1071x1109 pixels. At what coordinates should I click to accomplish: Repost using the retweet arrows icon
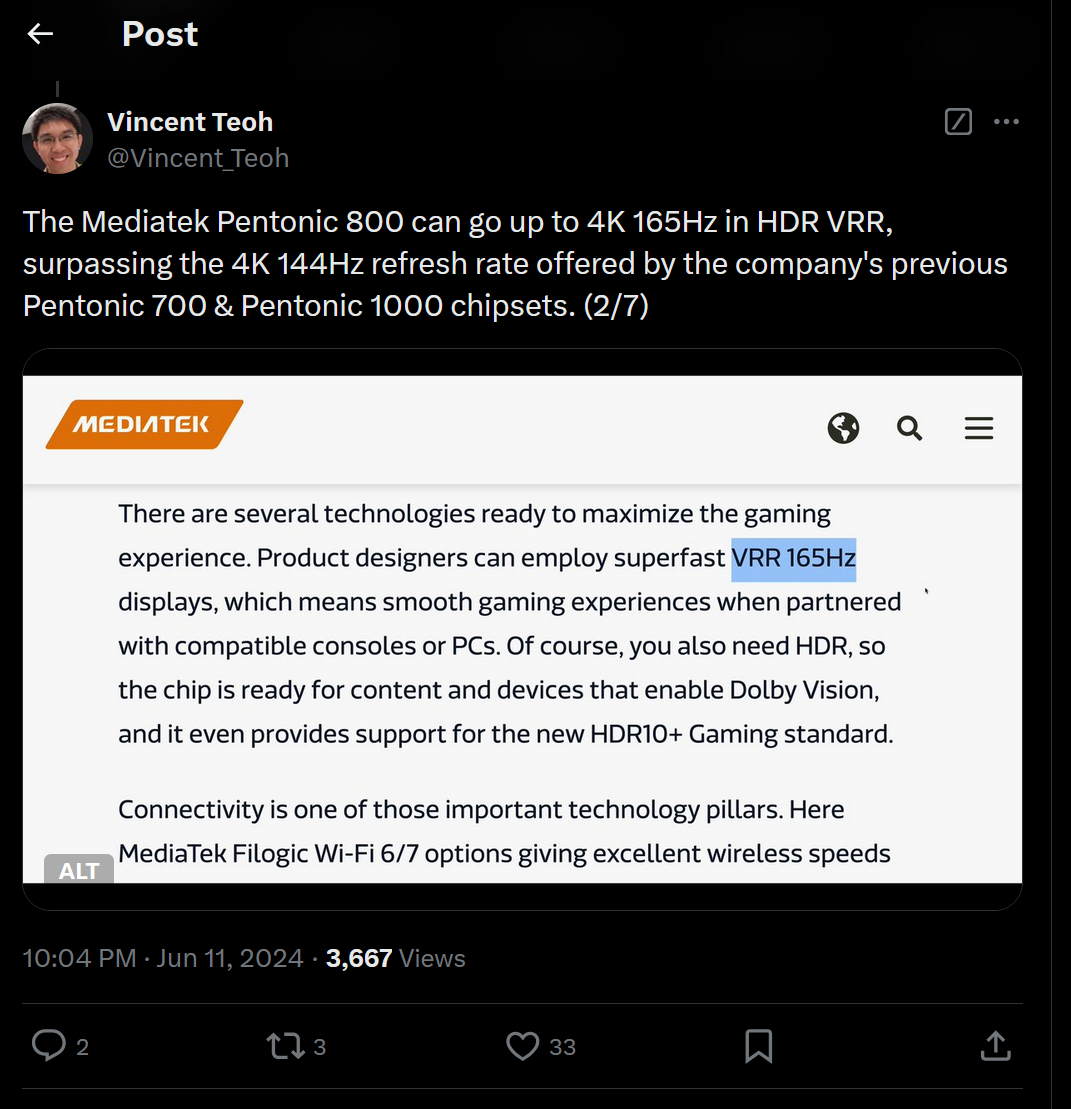285,1046
